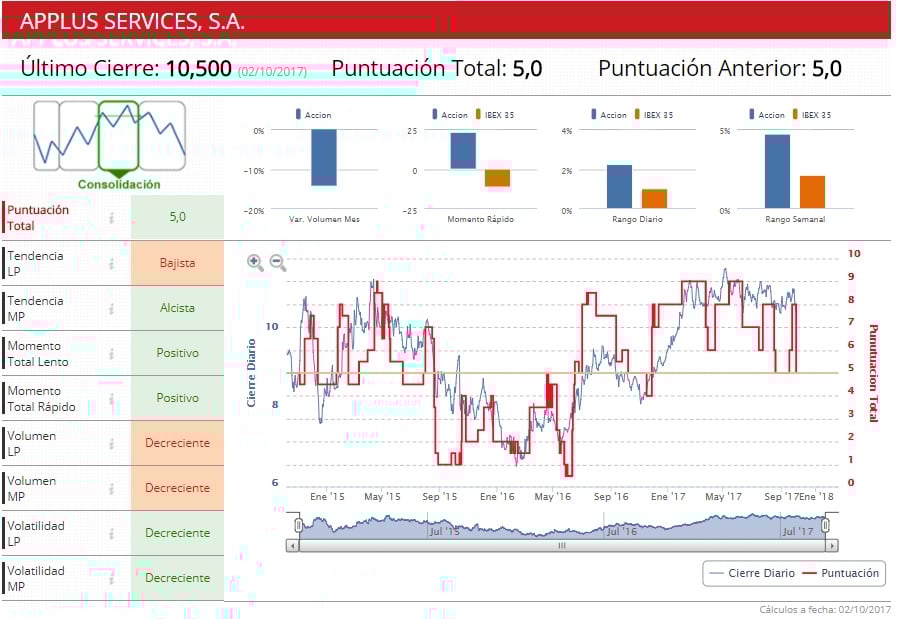The width and height of the screenshot is (903, 619).
Task: Click the Puntuación Total: 5,0 header text
Action: pyautogui.click(x=437, y=69)
